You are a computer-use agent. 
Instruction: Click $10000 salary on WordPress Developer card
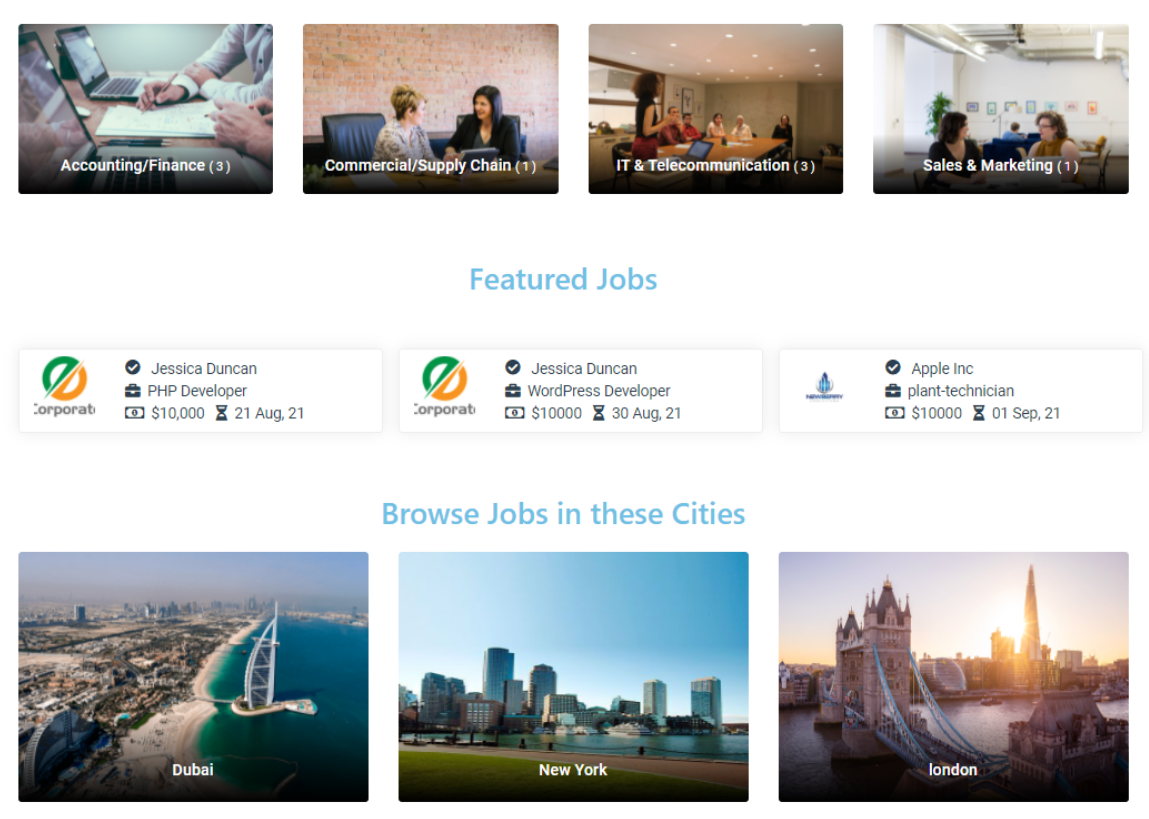pyautogui.click(x=556, y=413)
